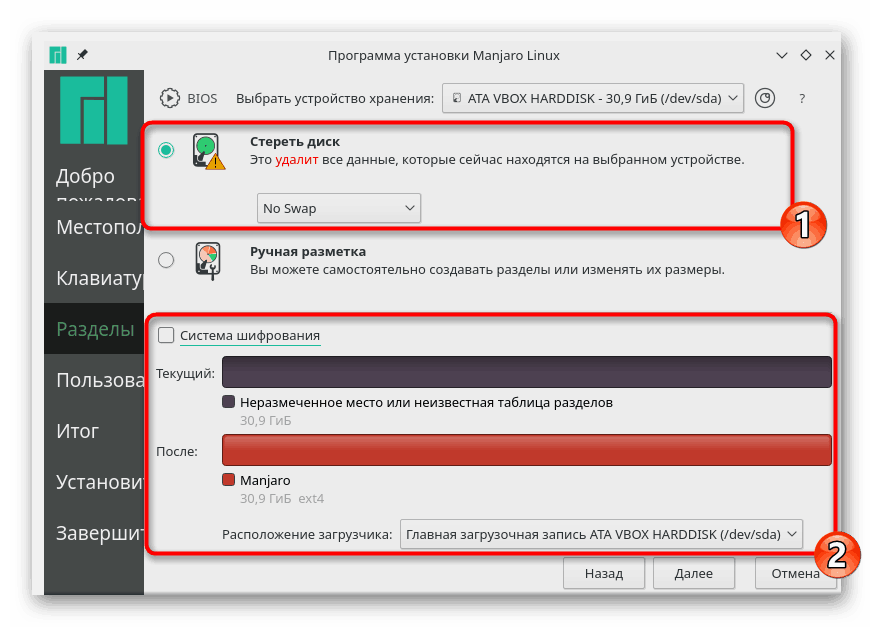The image size is (873, 627).
Task: Open the users step in sidebar
Action: coord(94,380)
